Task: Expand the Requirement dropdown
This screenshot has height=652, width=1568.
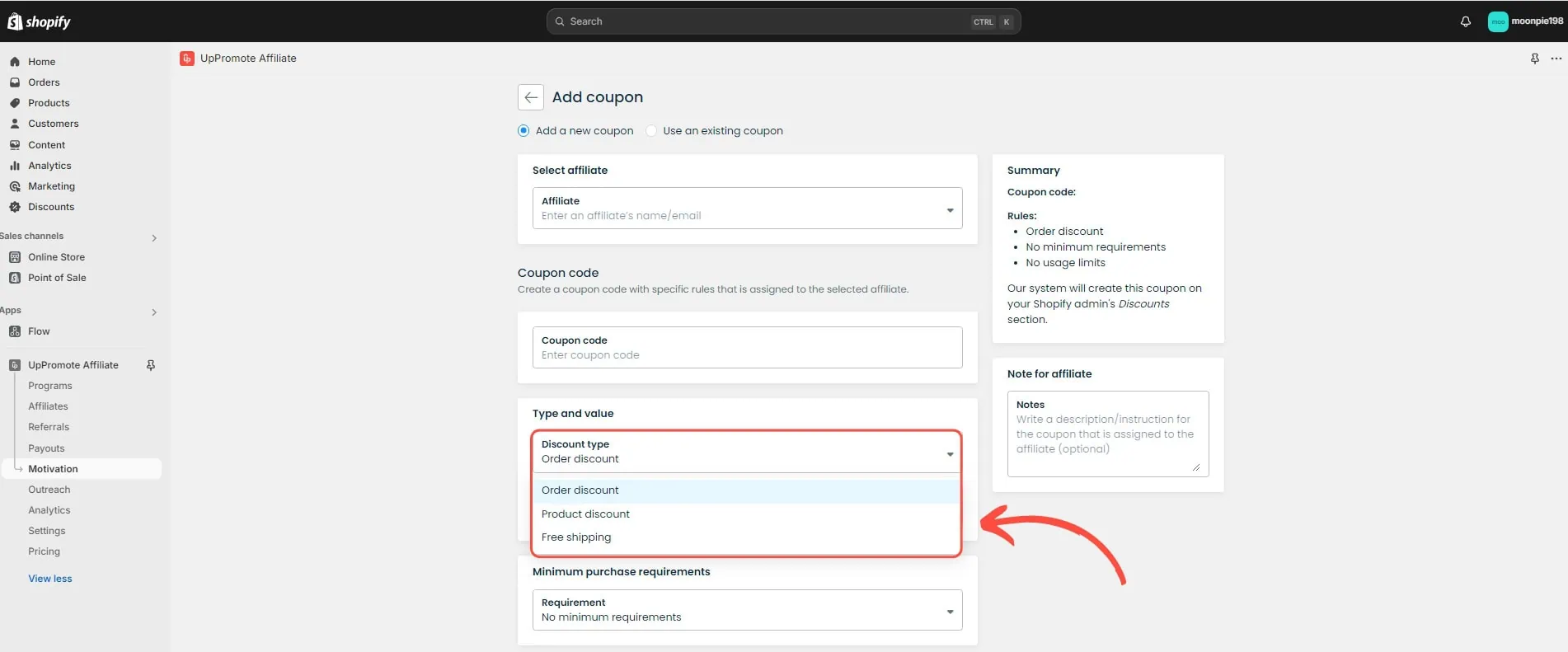Action: [746, 610]
